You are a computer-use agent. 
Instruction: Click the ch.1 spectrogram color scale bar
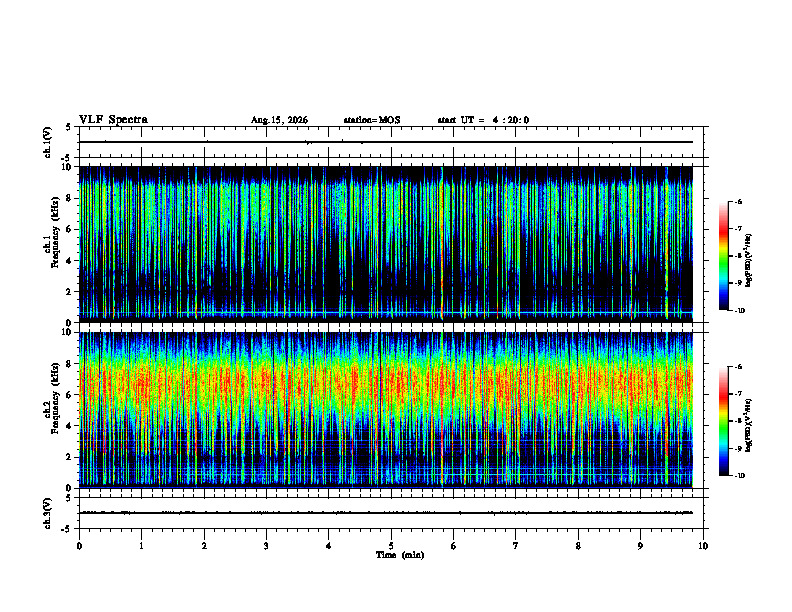click(x=724, y=256)
